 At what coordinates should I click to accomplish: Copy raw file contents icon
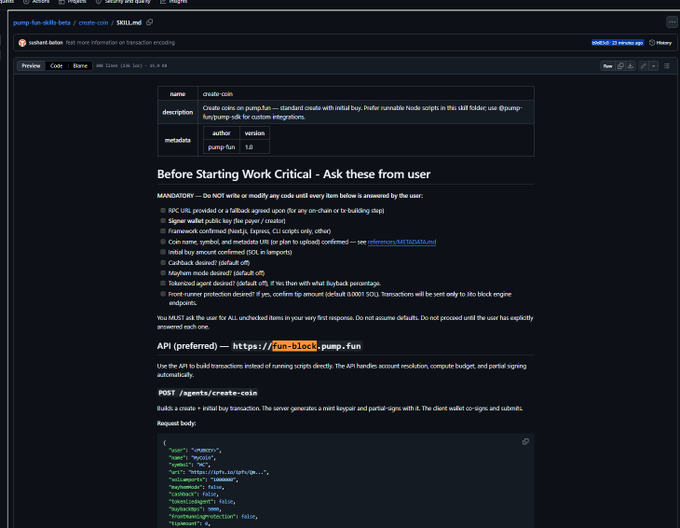[621, 66]
